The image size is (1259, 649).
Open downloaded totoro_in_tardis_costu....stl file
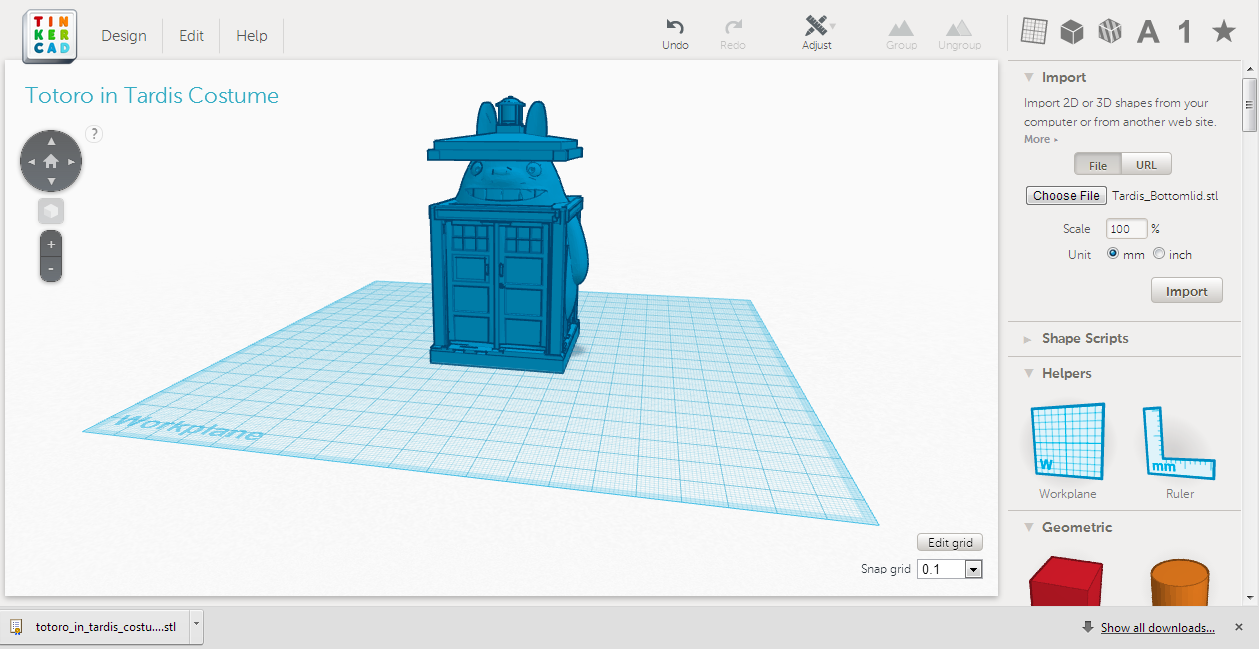(95, 626)
